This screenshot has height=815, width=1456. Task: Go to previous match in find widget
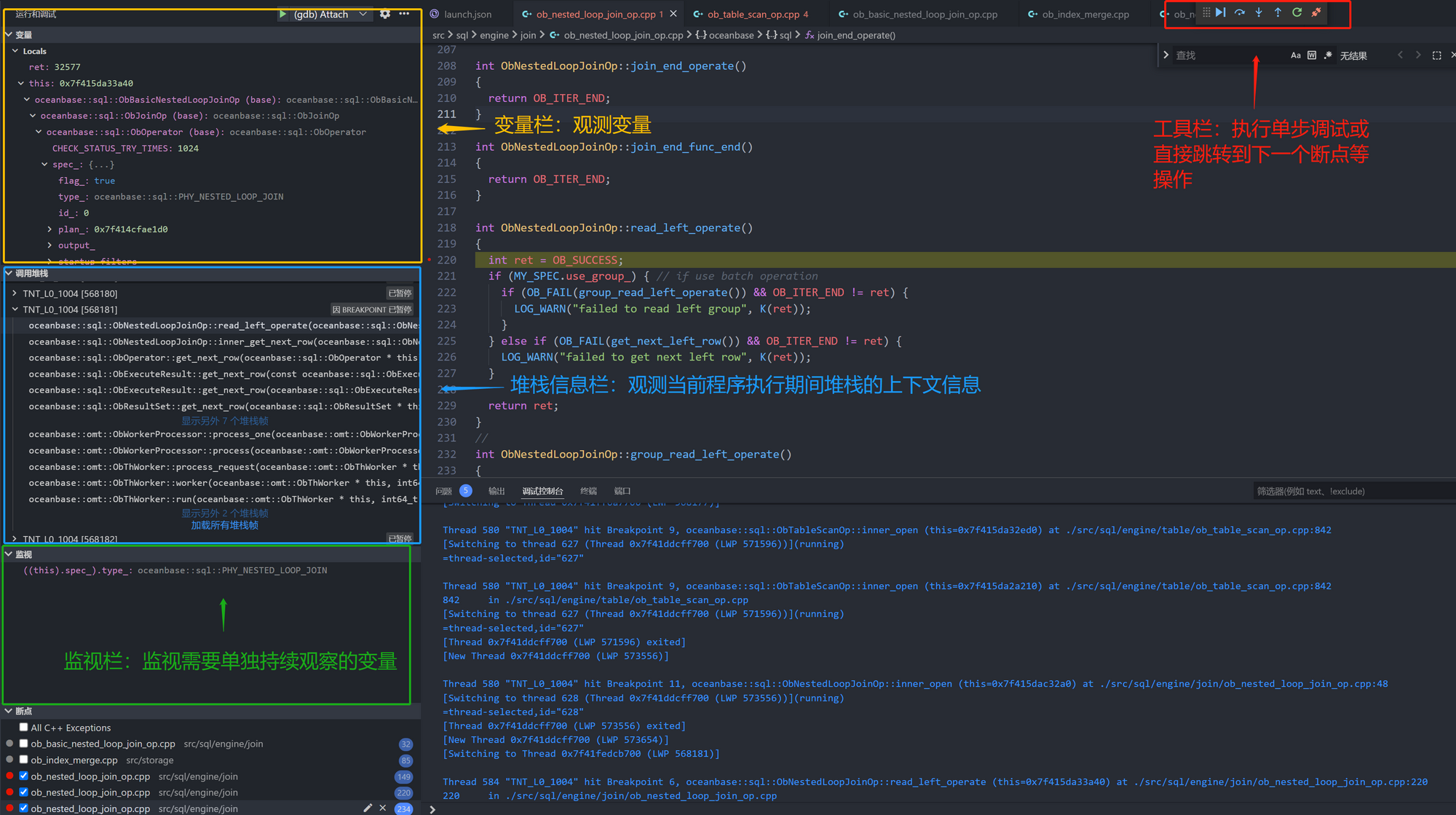pyautogui.click(x=1400, y=55)
